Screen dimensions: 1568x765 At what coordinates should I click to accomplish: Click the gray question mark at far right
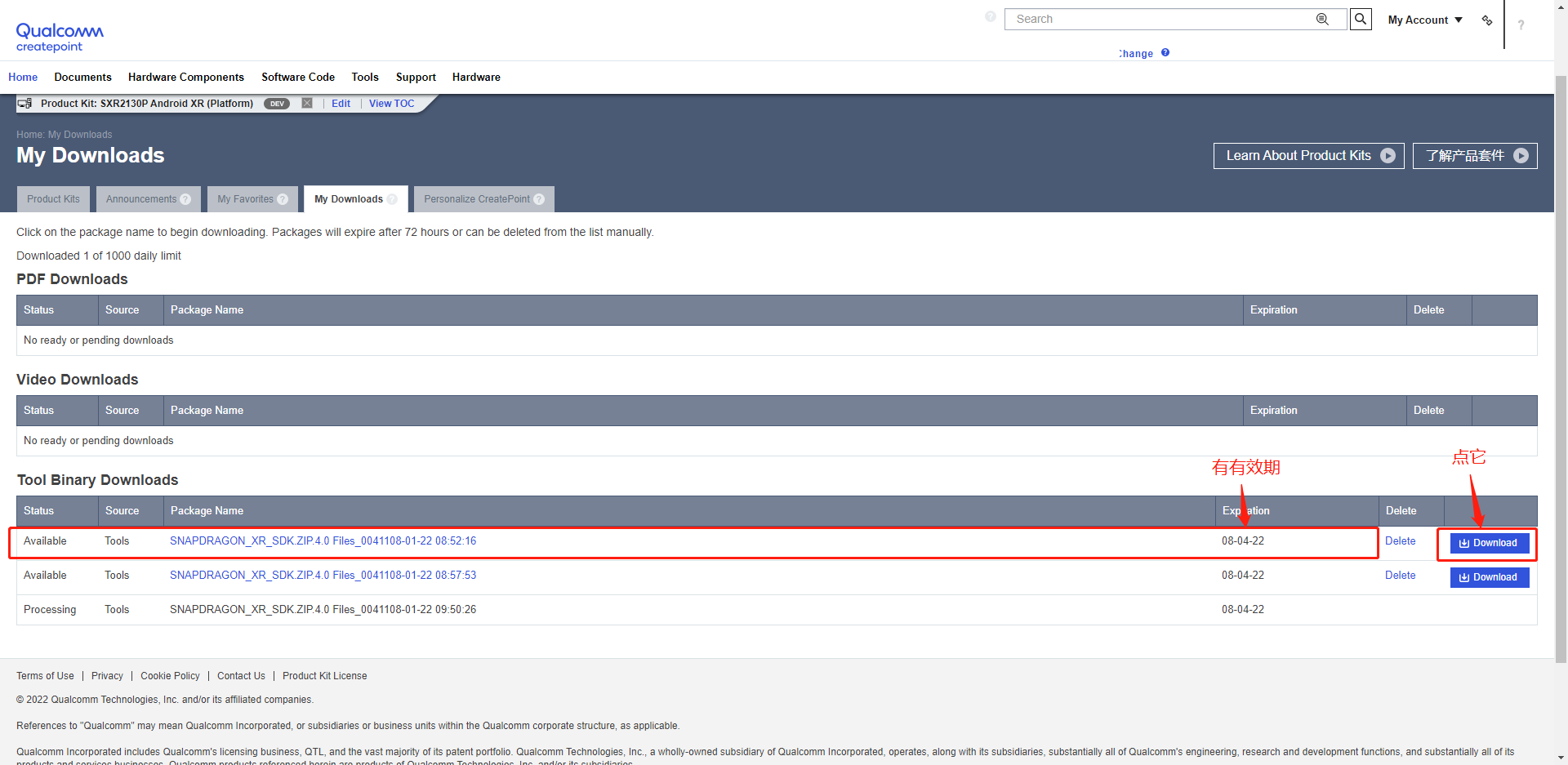[1521, 24]
